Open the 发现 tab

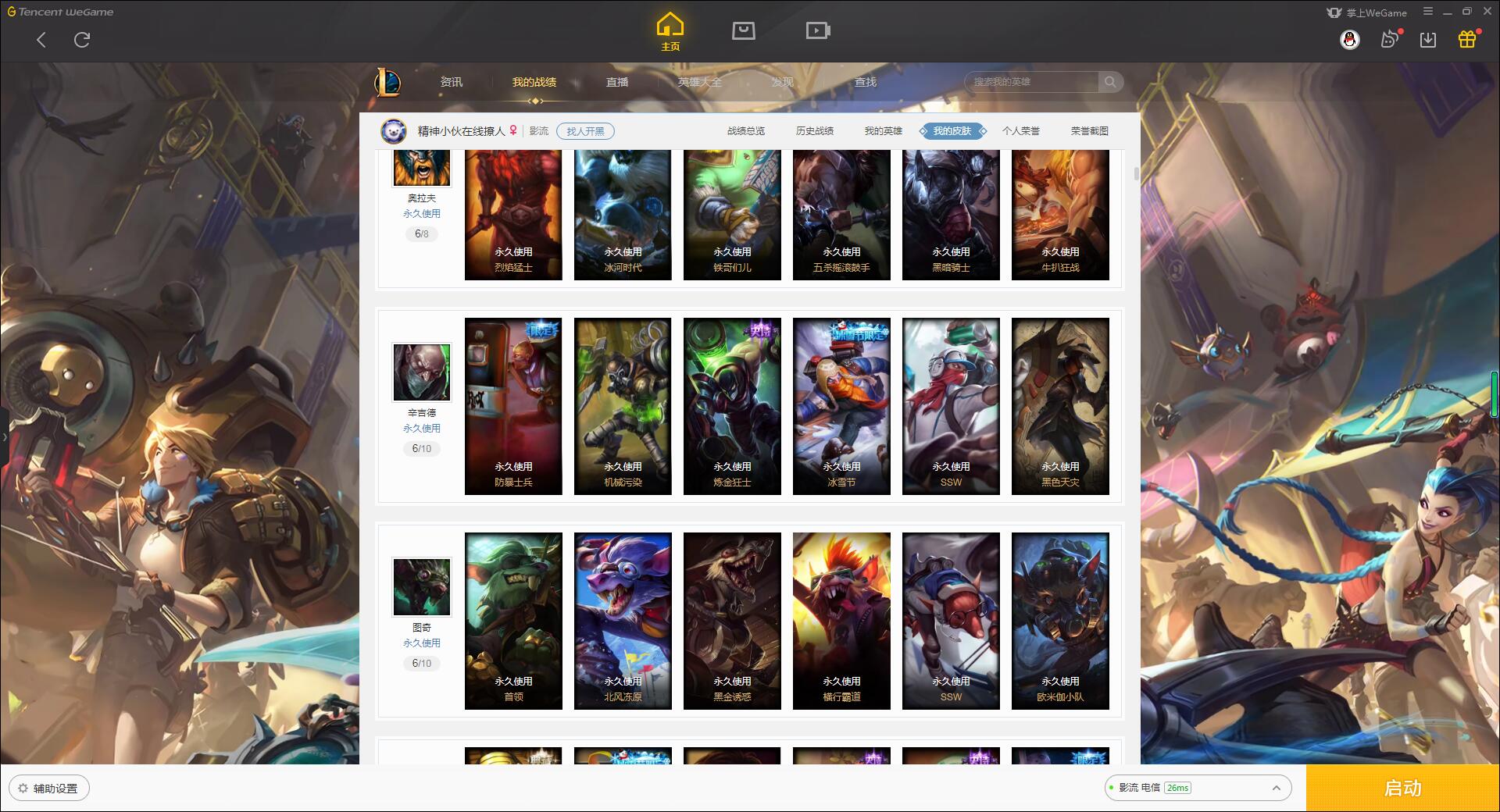tap(783, 82)
